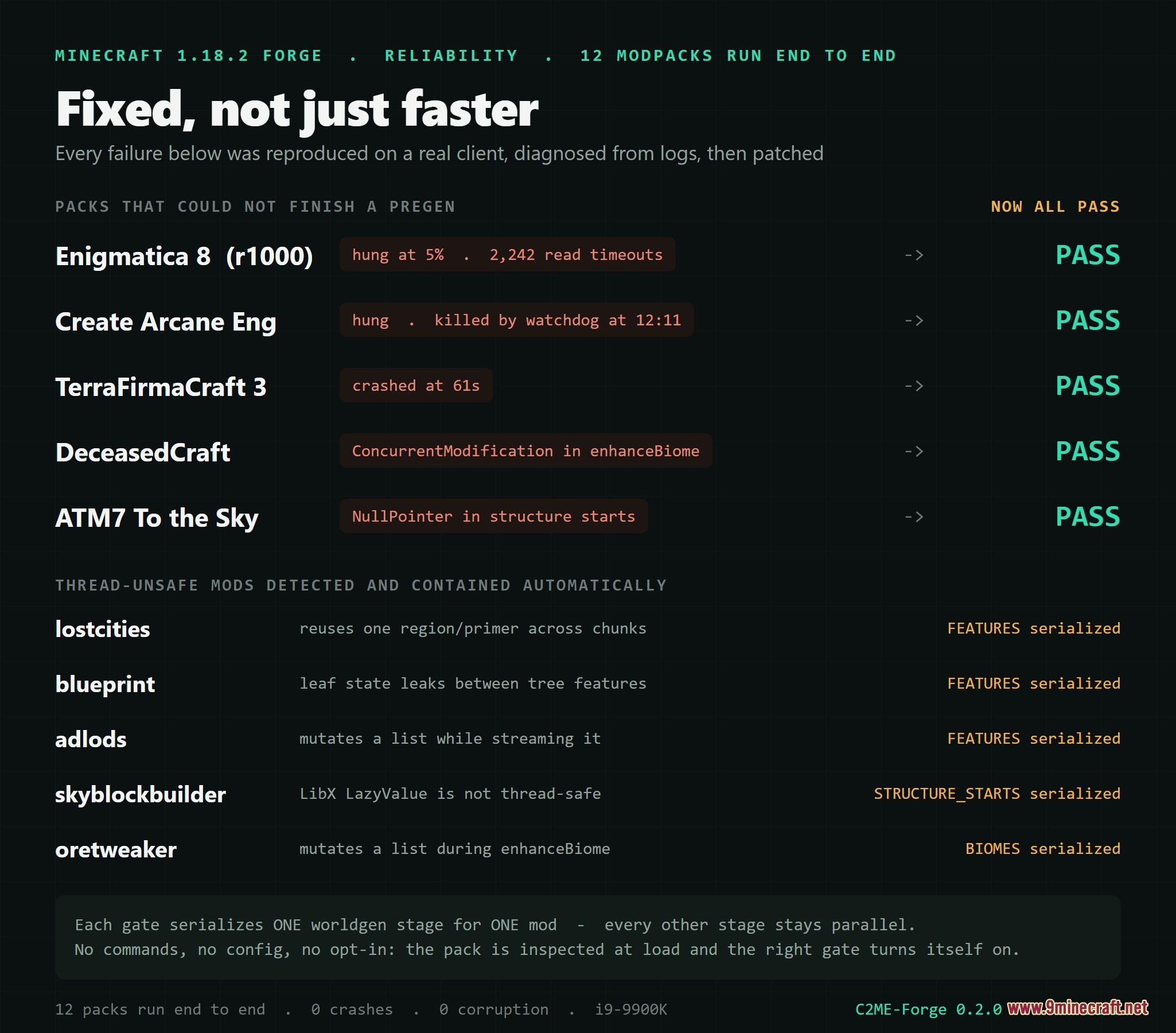
Task: Click "mutates a list while streaming it"
Action: (450, 739)
